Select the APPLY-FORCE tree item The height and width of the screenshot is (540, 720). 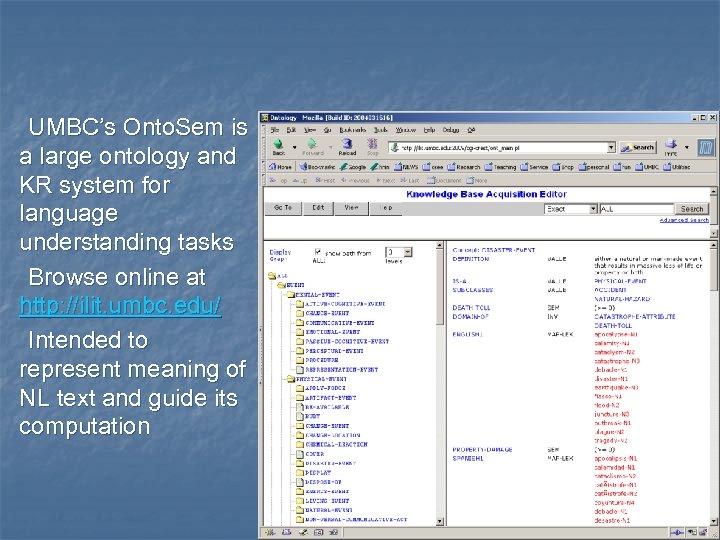click(325, 388)
